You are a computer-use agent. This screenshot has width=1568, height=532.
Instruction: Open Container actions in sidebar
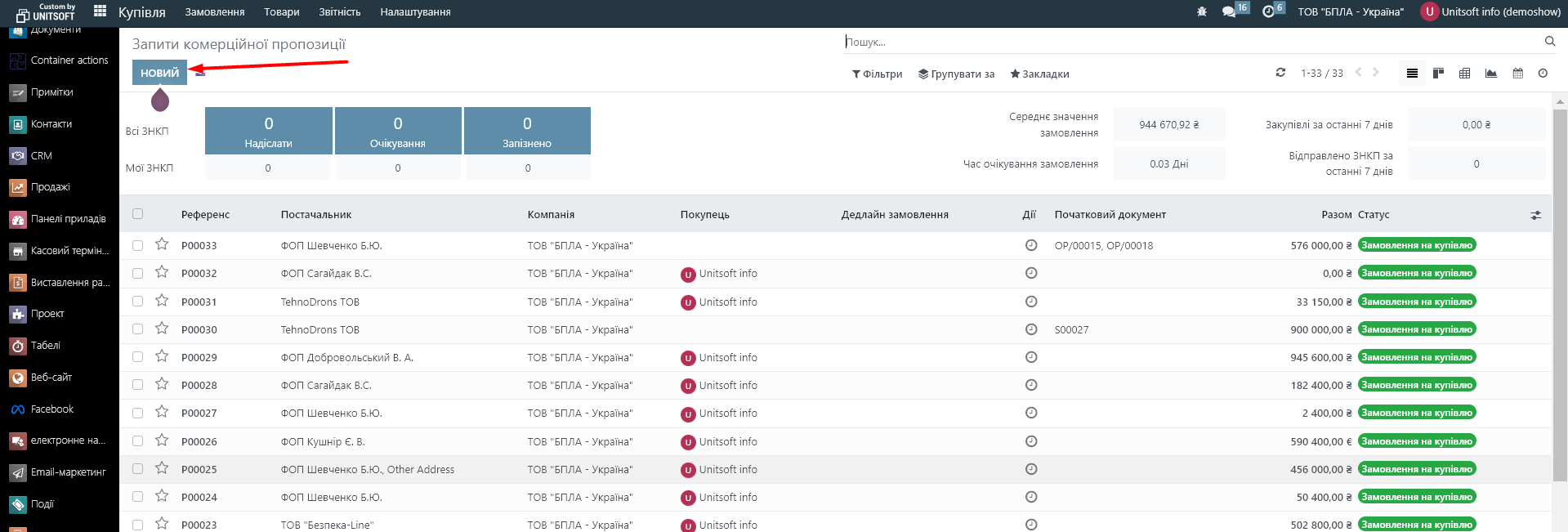(x=60, y=60)
